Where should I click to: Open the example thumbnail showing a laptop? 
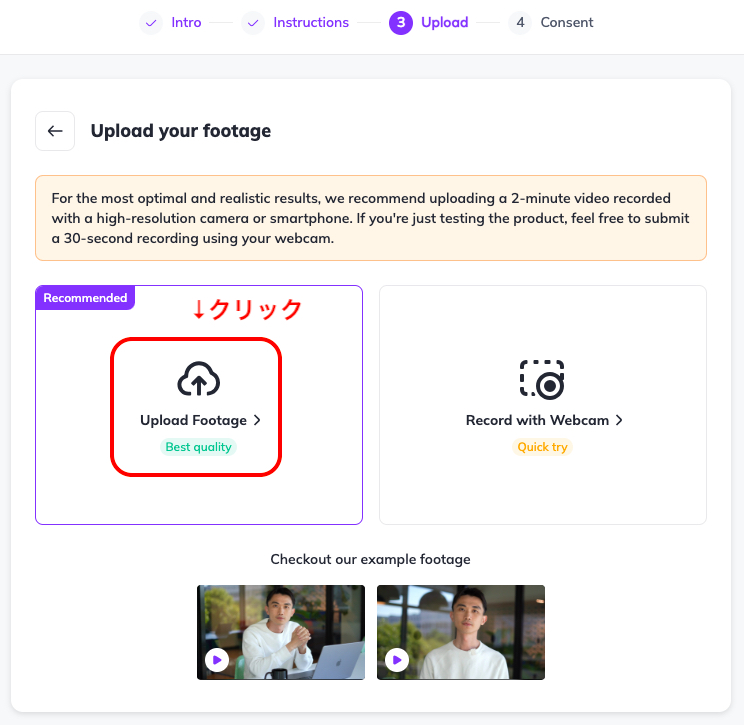pos(281,632)
